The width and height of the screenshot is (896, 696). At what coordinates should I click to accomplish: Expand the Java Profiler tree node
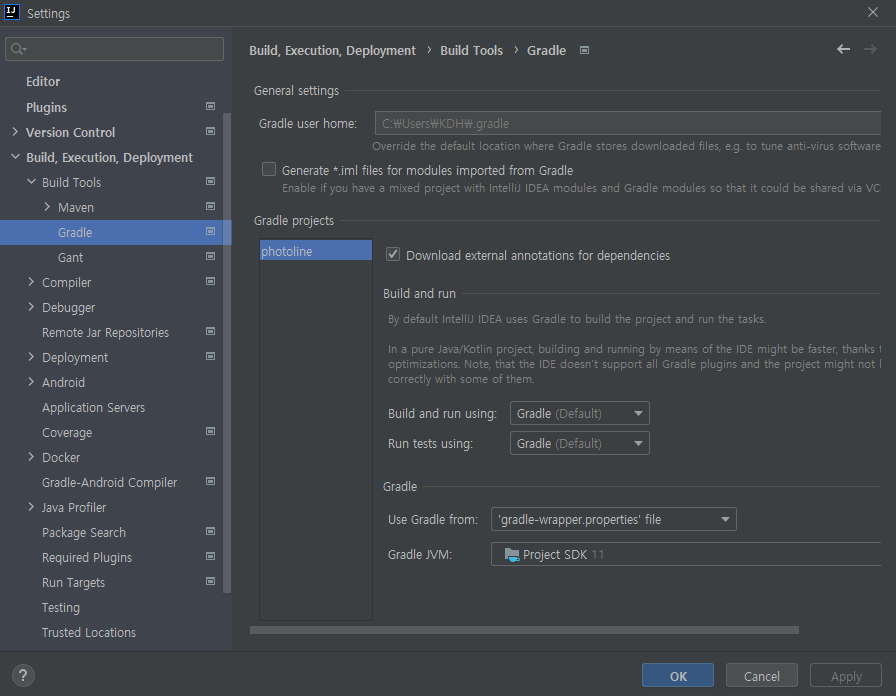tap(31, 507)
